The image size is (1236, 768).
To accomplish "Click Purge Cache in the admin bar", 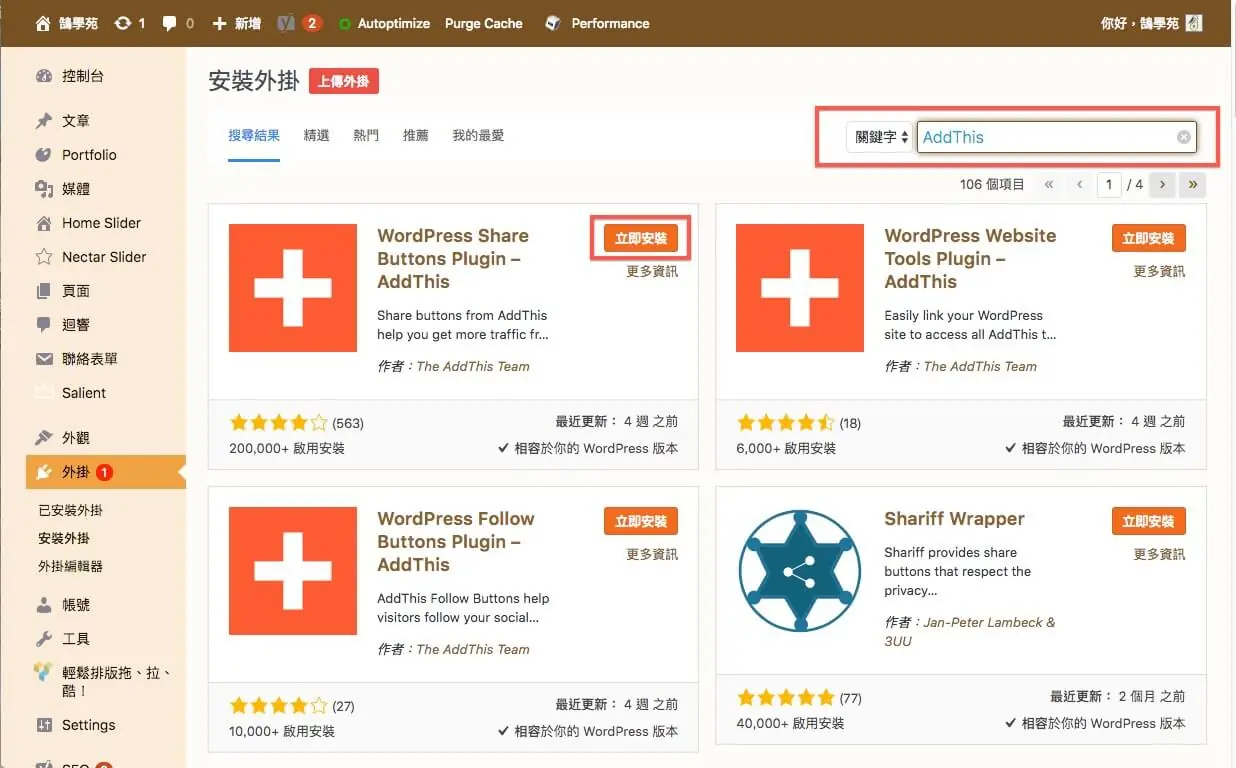I will point(484,23).
